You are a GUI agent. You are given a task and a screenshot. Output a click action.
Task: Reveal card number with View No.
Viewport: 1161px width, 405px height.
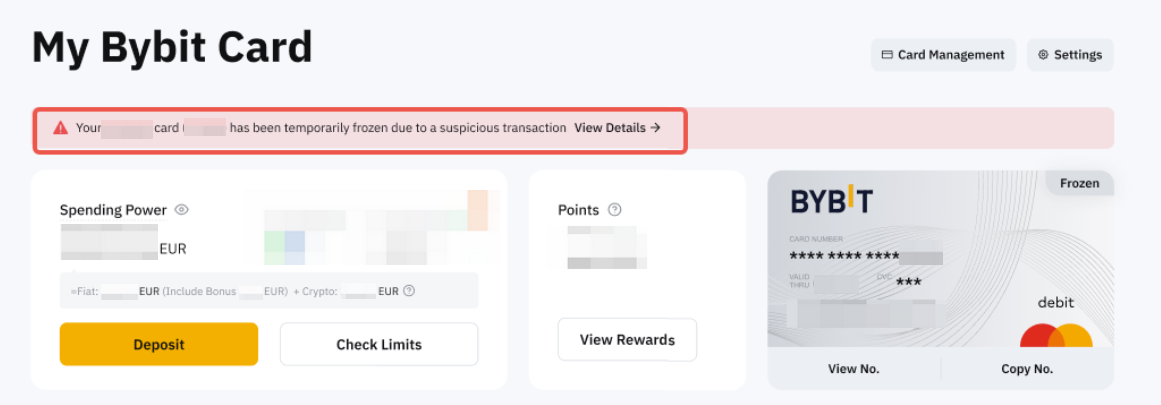pos(854,369)
